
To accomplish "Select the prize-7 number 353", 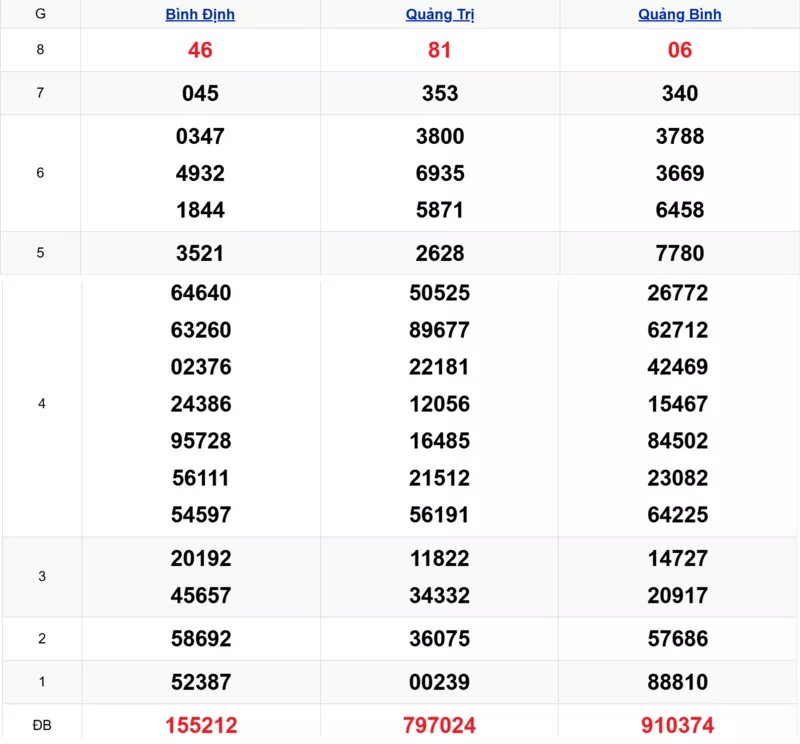I will 440,93.
